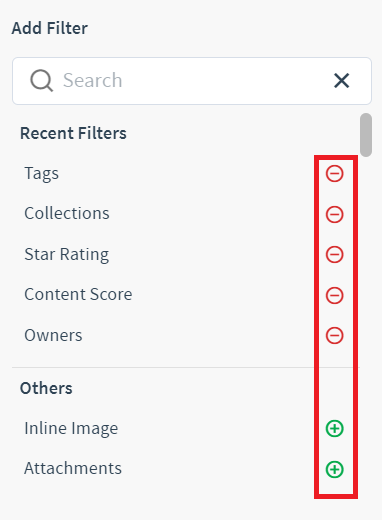The image size is (383, 520).
Task: Select the Tags filter entry
Action: pyautogui.click(x=42, y=174)
